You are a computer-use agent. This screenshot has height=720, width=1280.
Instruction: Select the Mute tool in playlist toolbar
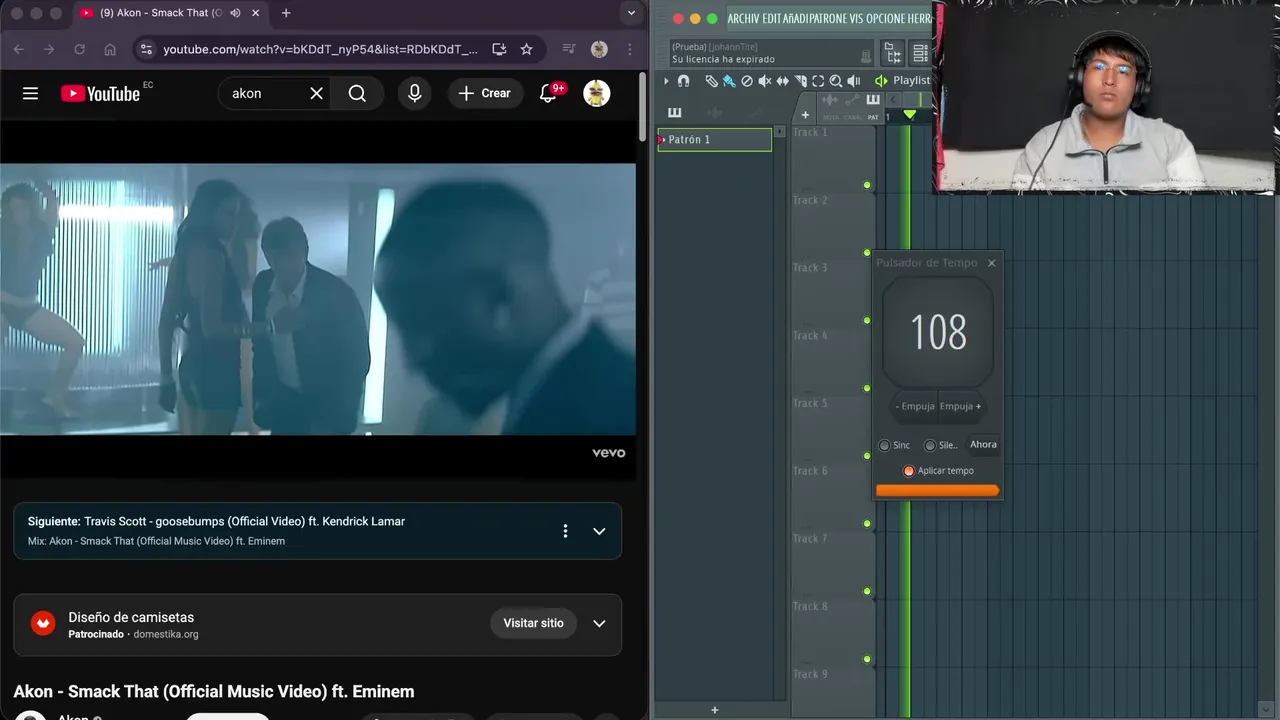[764, 81]
